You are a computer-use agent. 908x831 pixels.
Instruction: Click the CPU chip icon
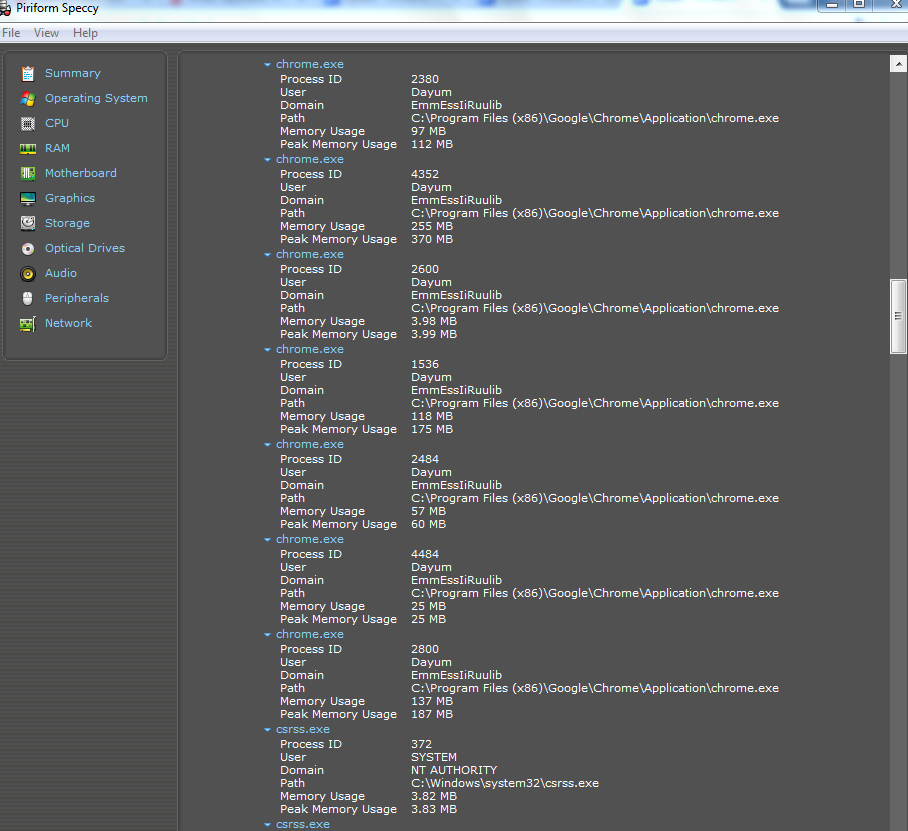(x=28, y=123)
